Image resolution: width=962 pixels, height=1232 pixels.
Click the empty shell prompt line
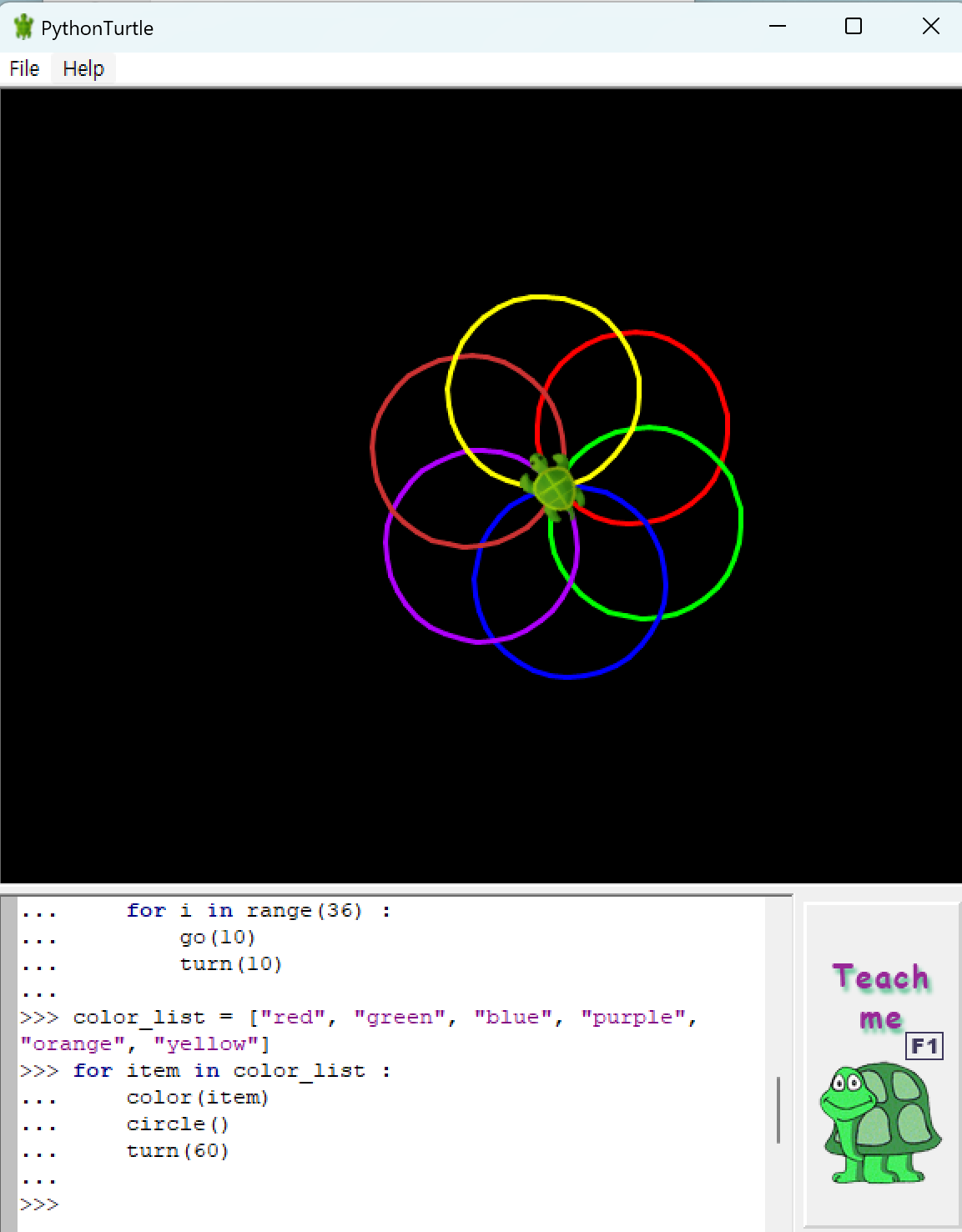390,1204
